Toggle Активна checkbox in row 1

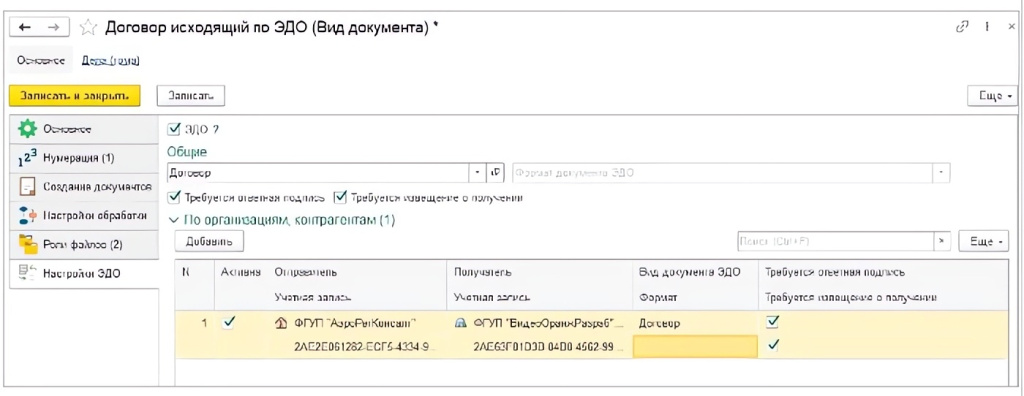[x=229, y=322]
